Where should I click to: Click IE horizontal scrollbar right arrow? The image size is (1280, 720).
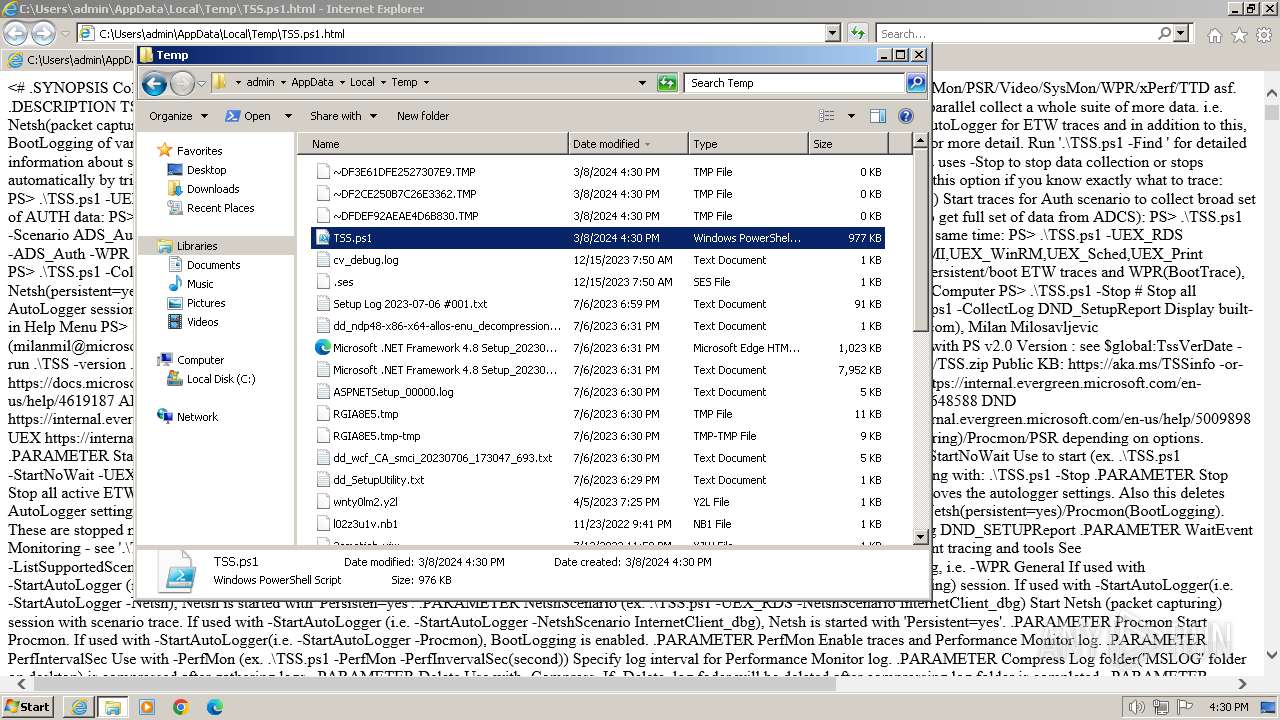coord(1242,684)
